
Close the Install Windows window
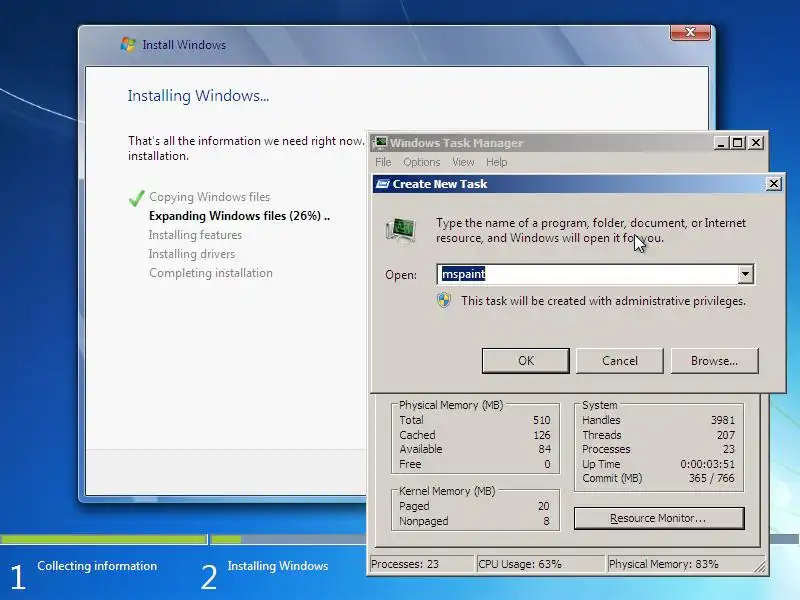tap(690, 32)
